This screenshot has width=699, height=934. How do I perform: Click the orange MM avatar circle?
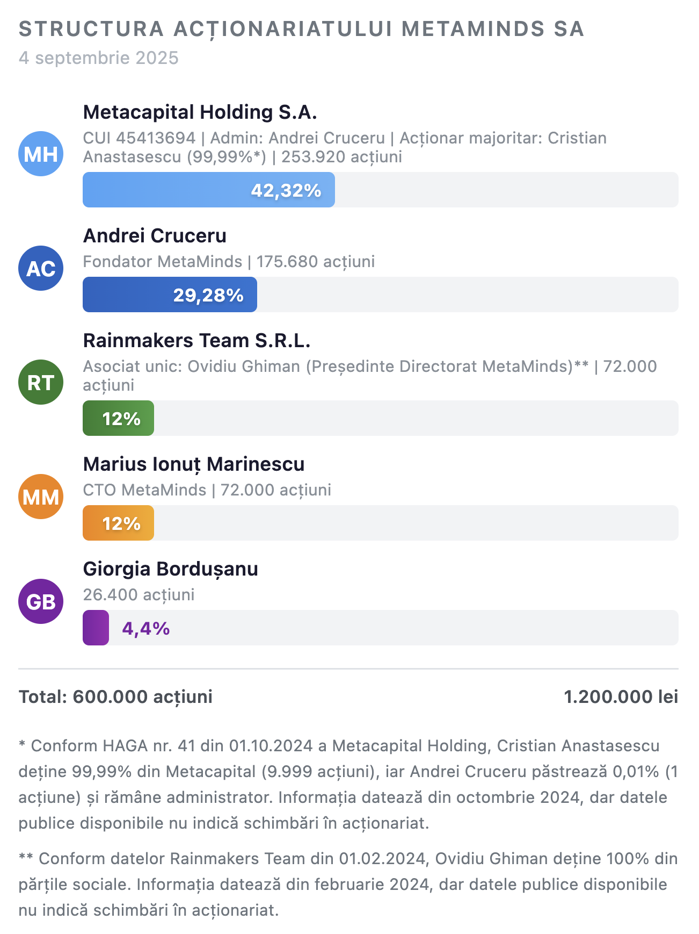(x=41, y=497)
